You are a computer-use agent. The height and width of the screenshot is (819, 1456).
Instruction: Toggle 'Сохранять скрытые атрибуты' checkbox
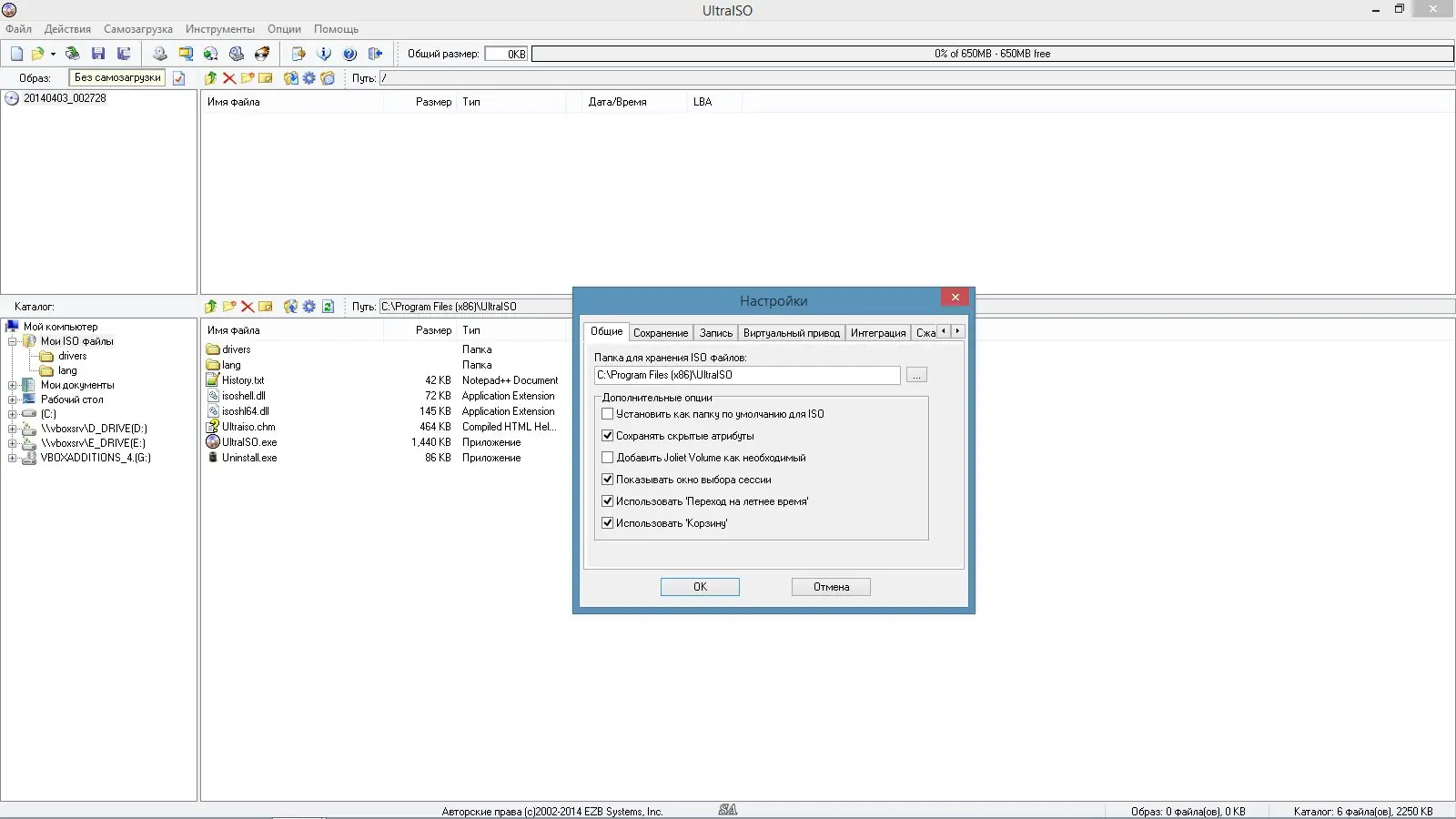pos(608,436)
